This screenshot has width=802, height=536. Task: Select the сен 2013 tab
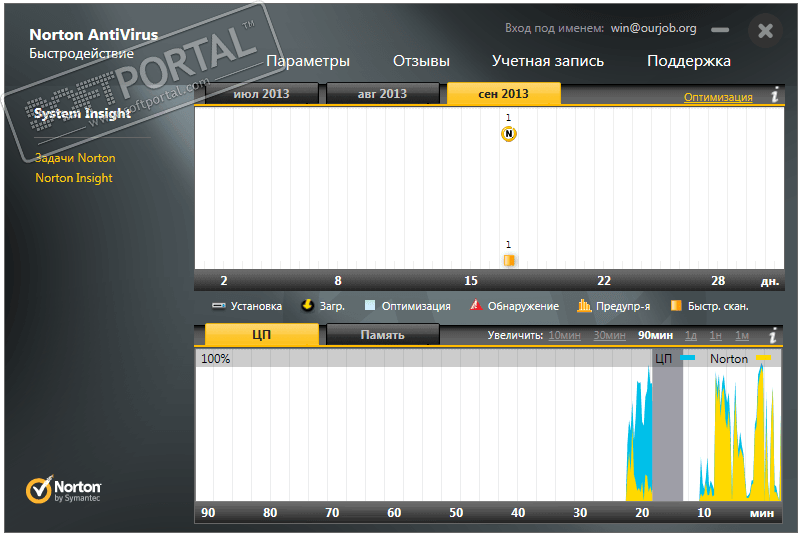pos(504,94)
